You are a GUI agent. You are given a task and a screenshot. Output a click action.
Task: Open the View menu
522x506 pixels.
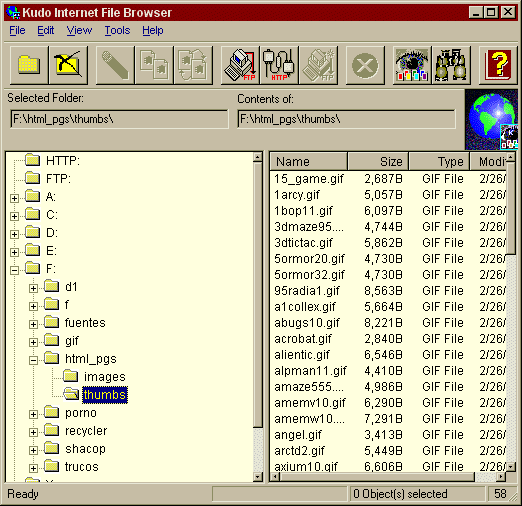[x=79, y=31]
